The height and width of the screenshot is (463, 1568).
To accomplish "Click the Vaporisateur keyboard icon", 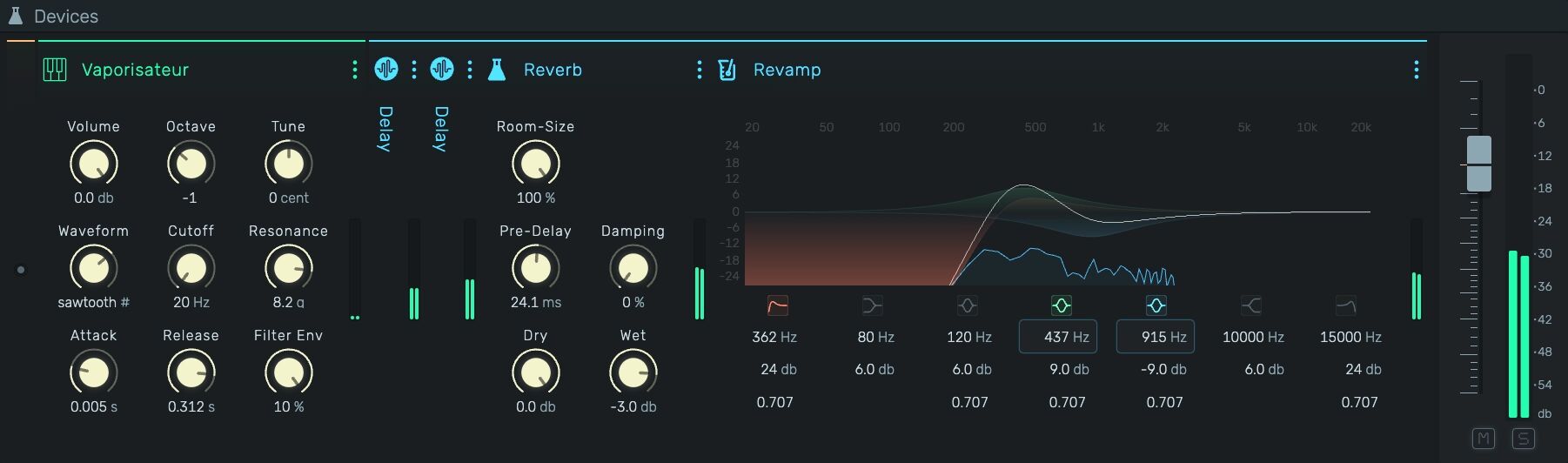I will (55, 70).
